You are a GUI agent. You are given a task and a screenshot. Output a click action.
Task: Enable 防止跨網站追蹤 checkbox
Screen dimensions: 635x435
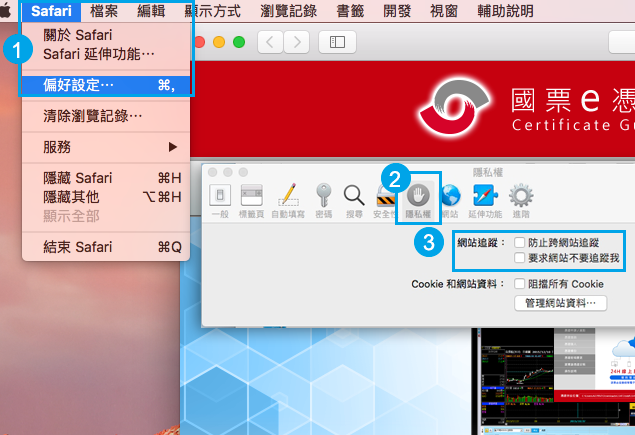(520, 243)
